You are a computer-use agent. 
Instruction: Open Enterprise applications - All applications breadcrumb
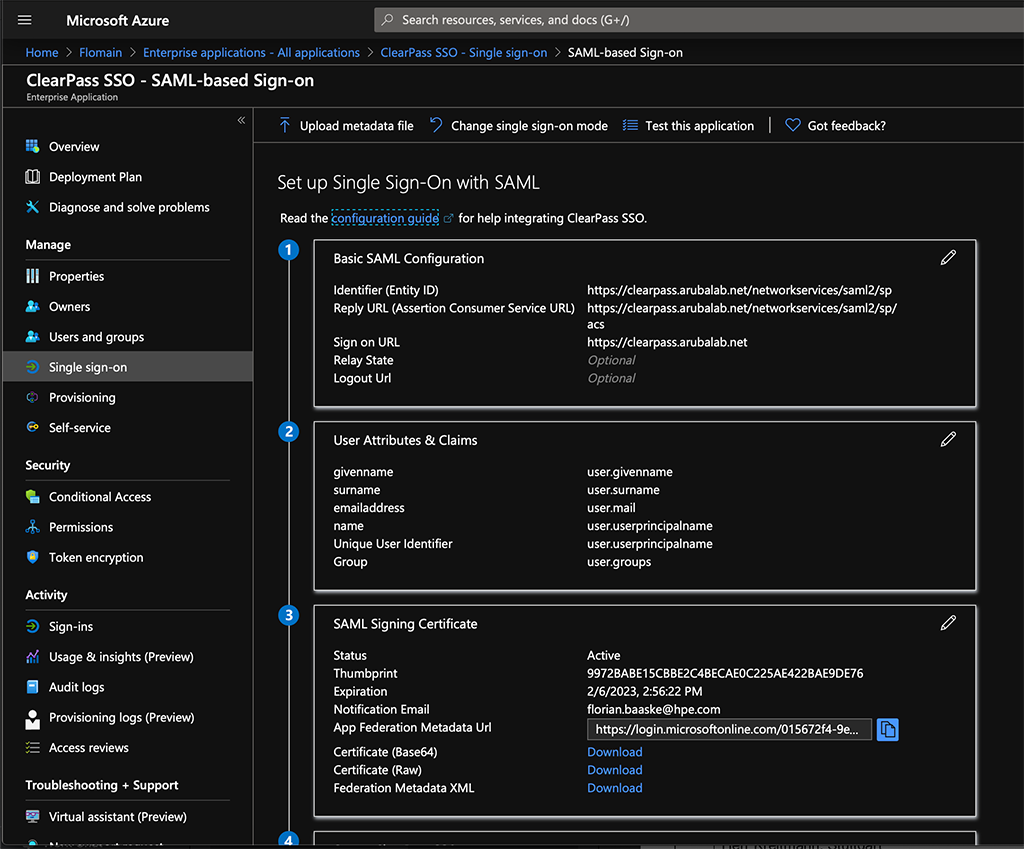coord(251,52)
